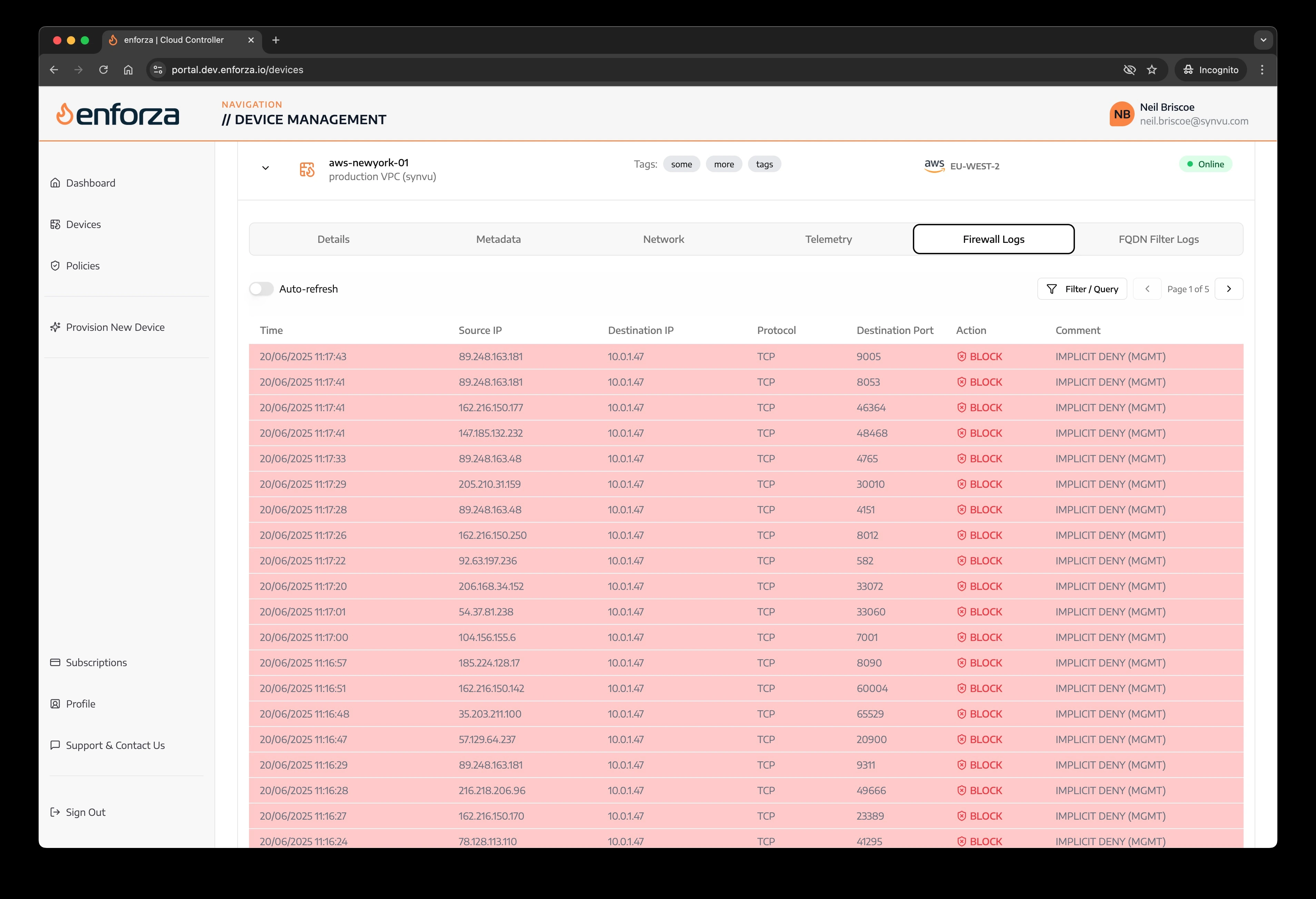Open Profile via its sidebar icon
The width and height of the screenshot is (1316, 899).
coord(55,703)
